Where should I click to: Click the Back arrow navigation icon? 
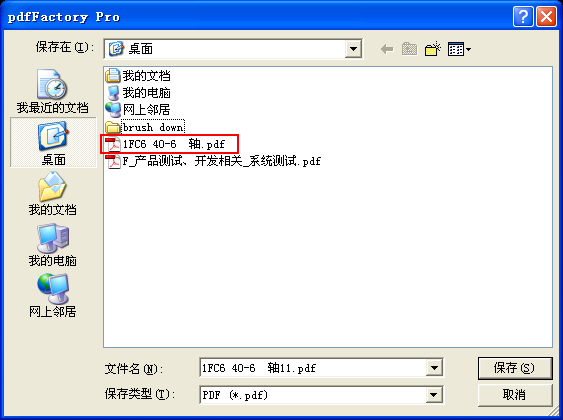coord(387,49)
